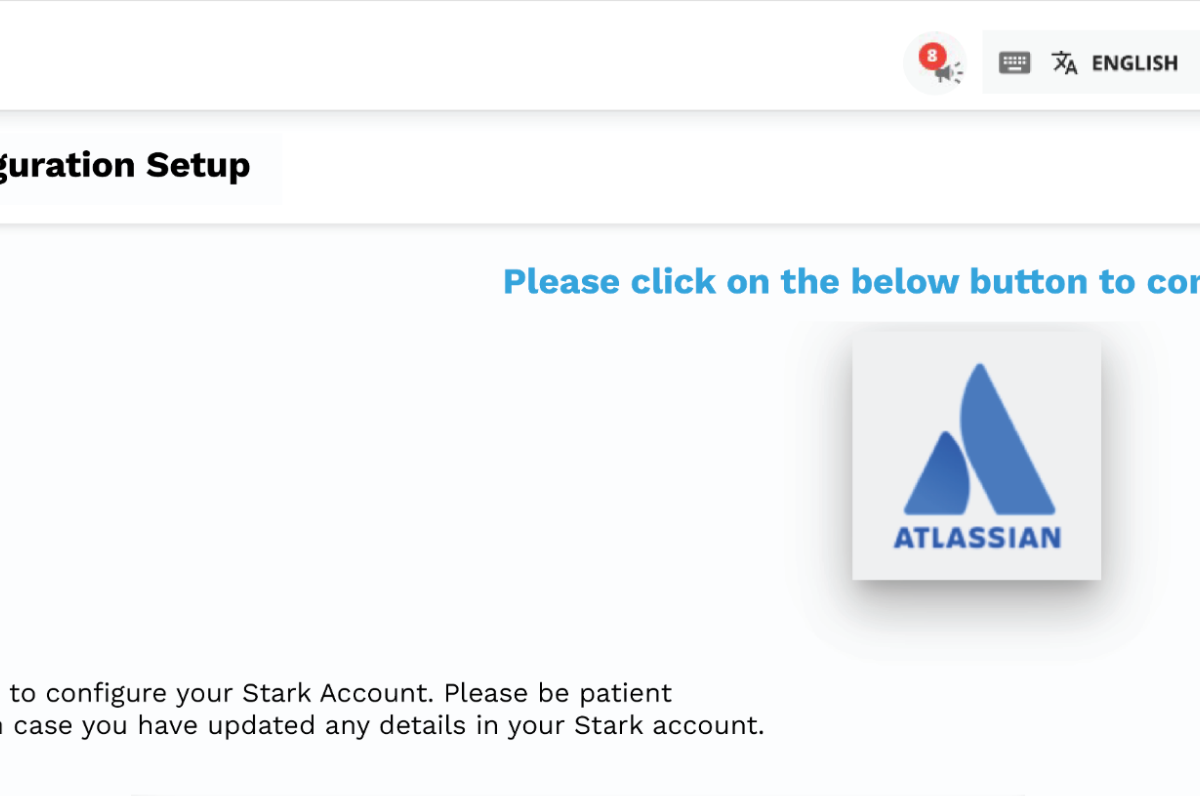This screenshot has height=796, width=1200.
Task: Click the blue 'Please click on the below button' heading
Action: pyautogui.click(x=851, y=281)
